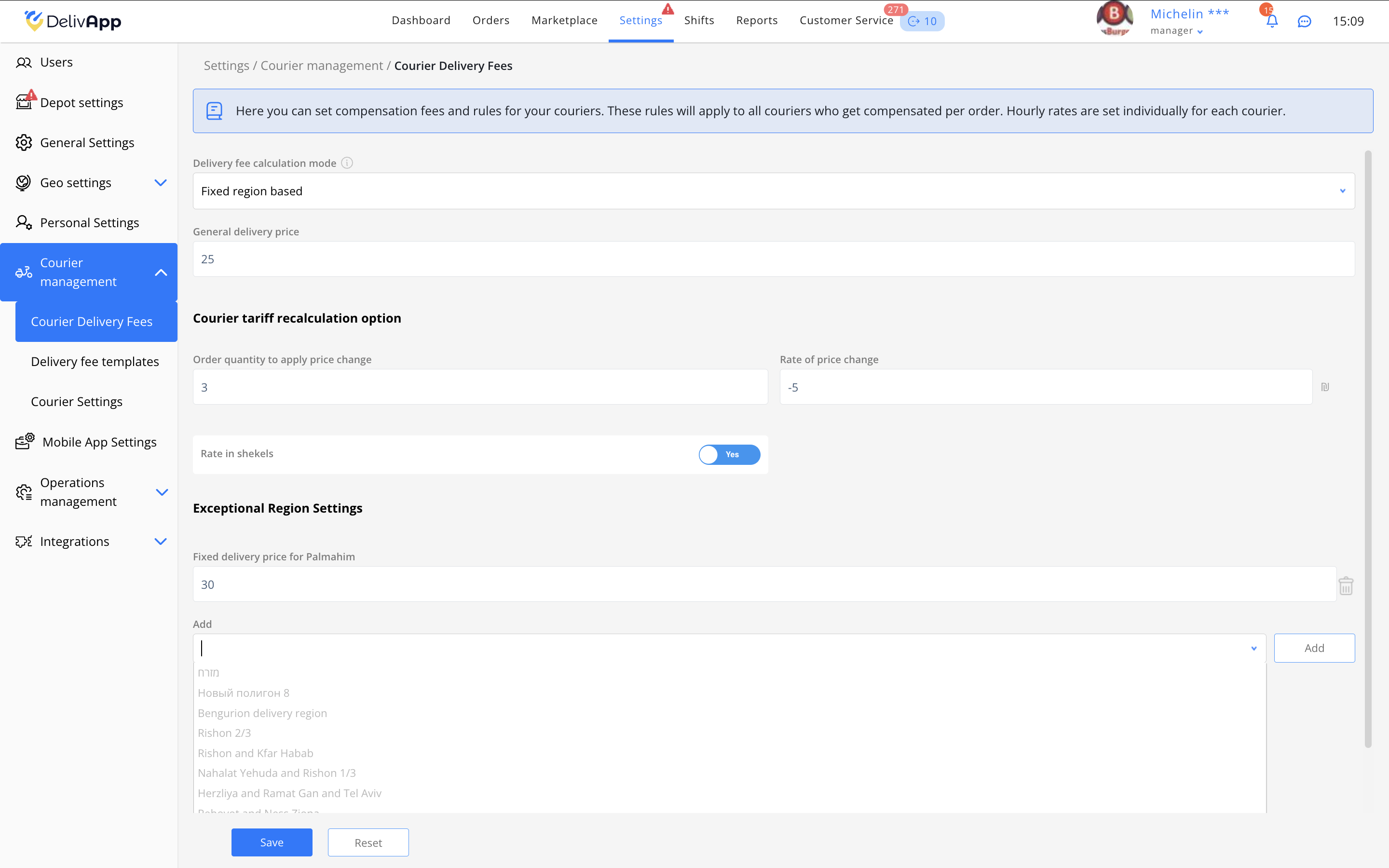Click the DelivApp logo
Screen dimensions: 1389x868
click(73, 21)
